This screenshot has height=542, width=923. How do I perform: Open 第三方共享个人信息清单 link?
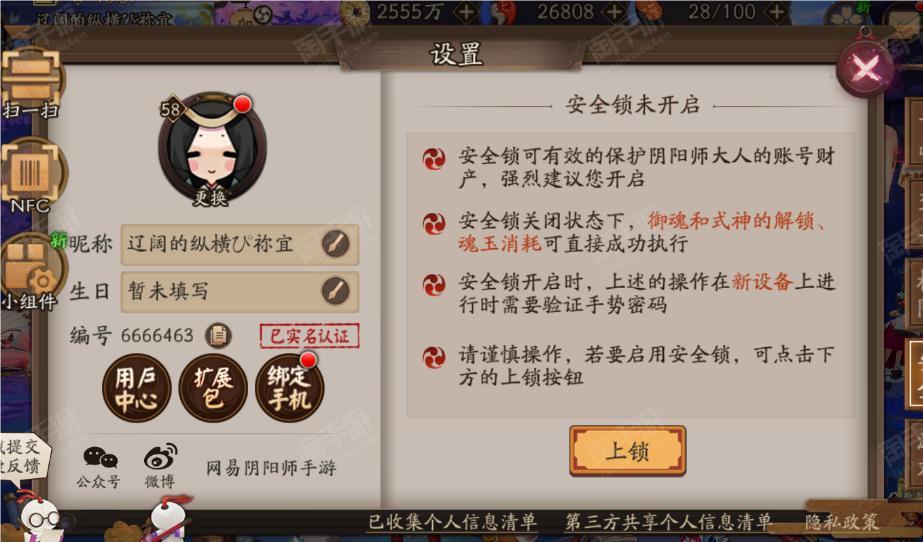668,521
